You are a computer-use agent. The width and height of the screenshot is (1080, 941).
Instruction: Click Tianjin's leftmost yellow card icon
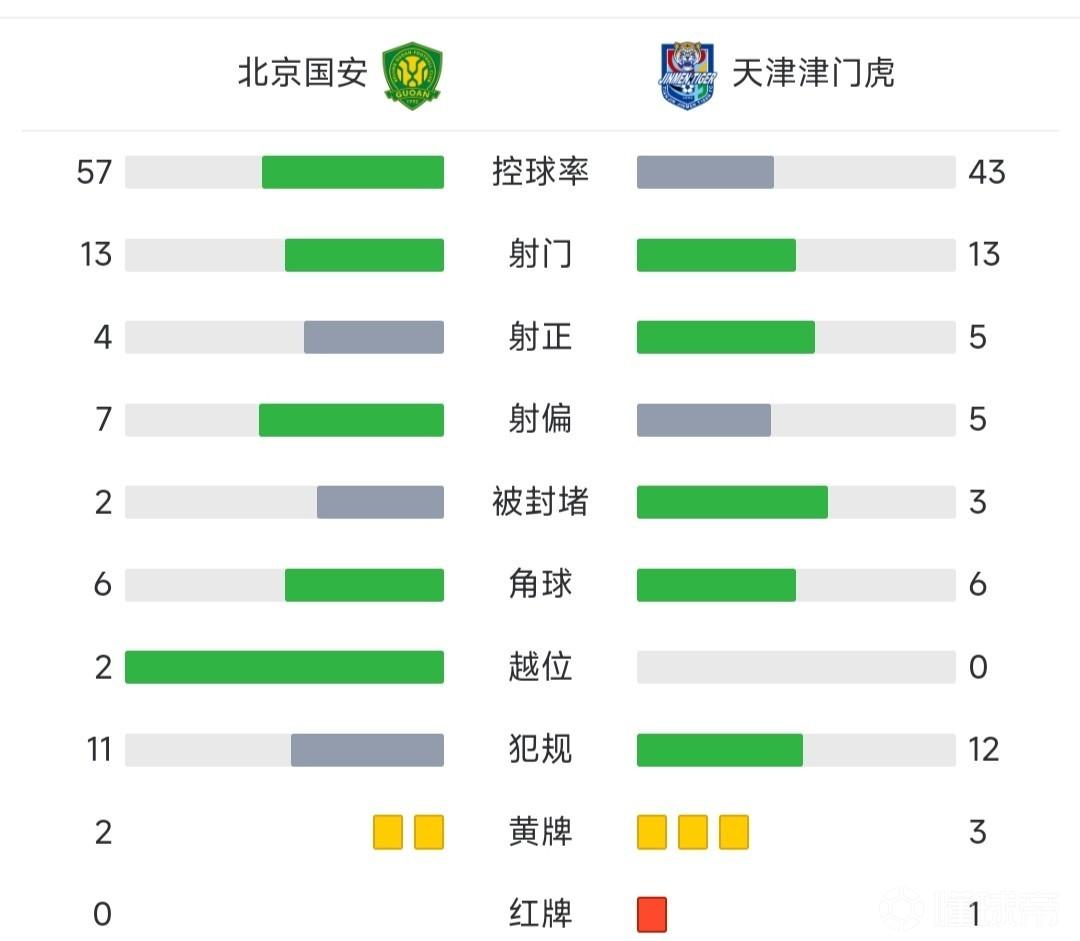click(x=652, y=832)
